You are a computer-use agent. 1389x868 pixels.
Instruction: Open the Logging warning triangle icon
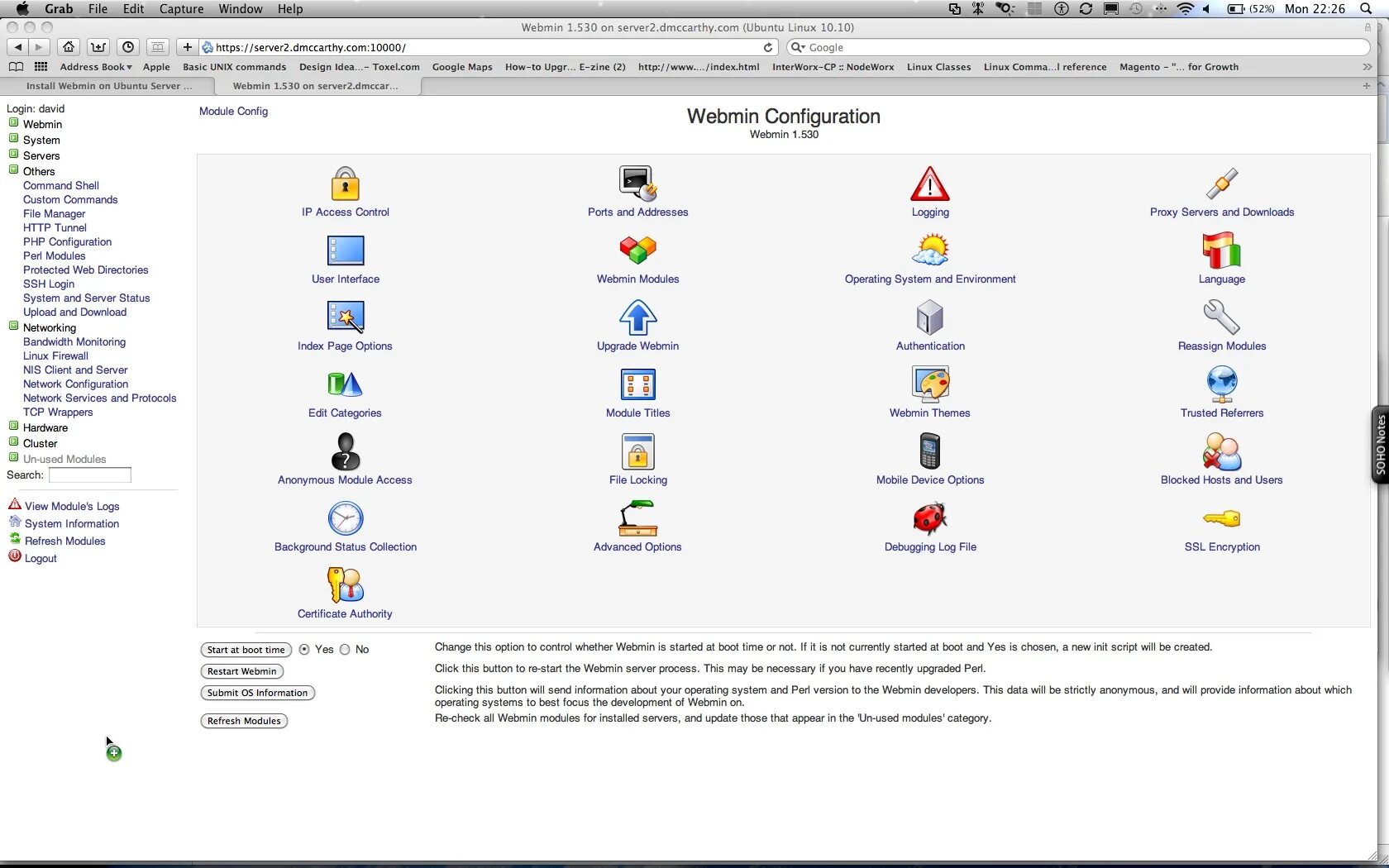[x=930, y=184]
